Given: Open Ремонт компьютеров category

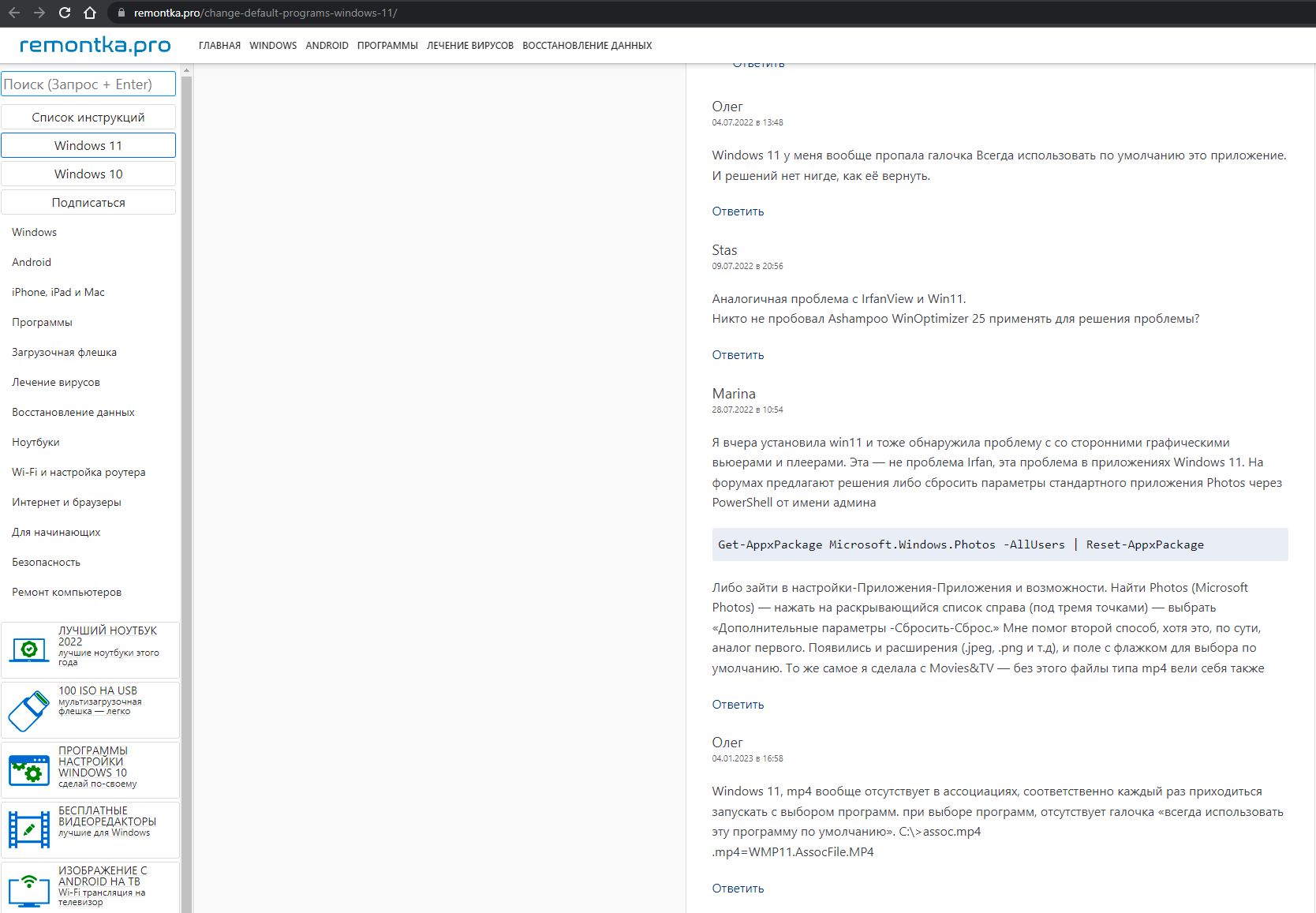Looking at the screenshot, I should click(x=66, y=592).
